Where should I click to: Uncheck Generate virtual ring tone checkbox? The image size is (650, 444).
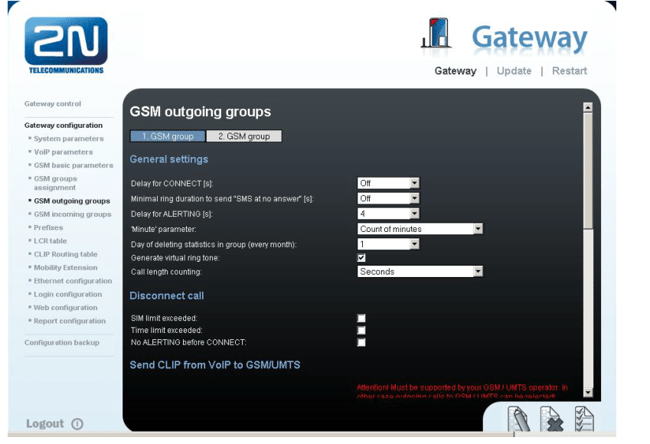361,258
